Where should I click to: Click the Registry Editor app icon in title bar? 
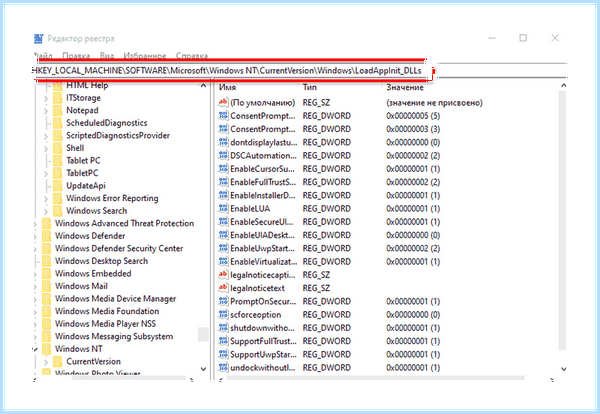click(x=38, y=39)
